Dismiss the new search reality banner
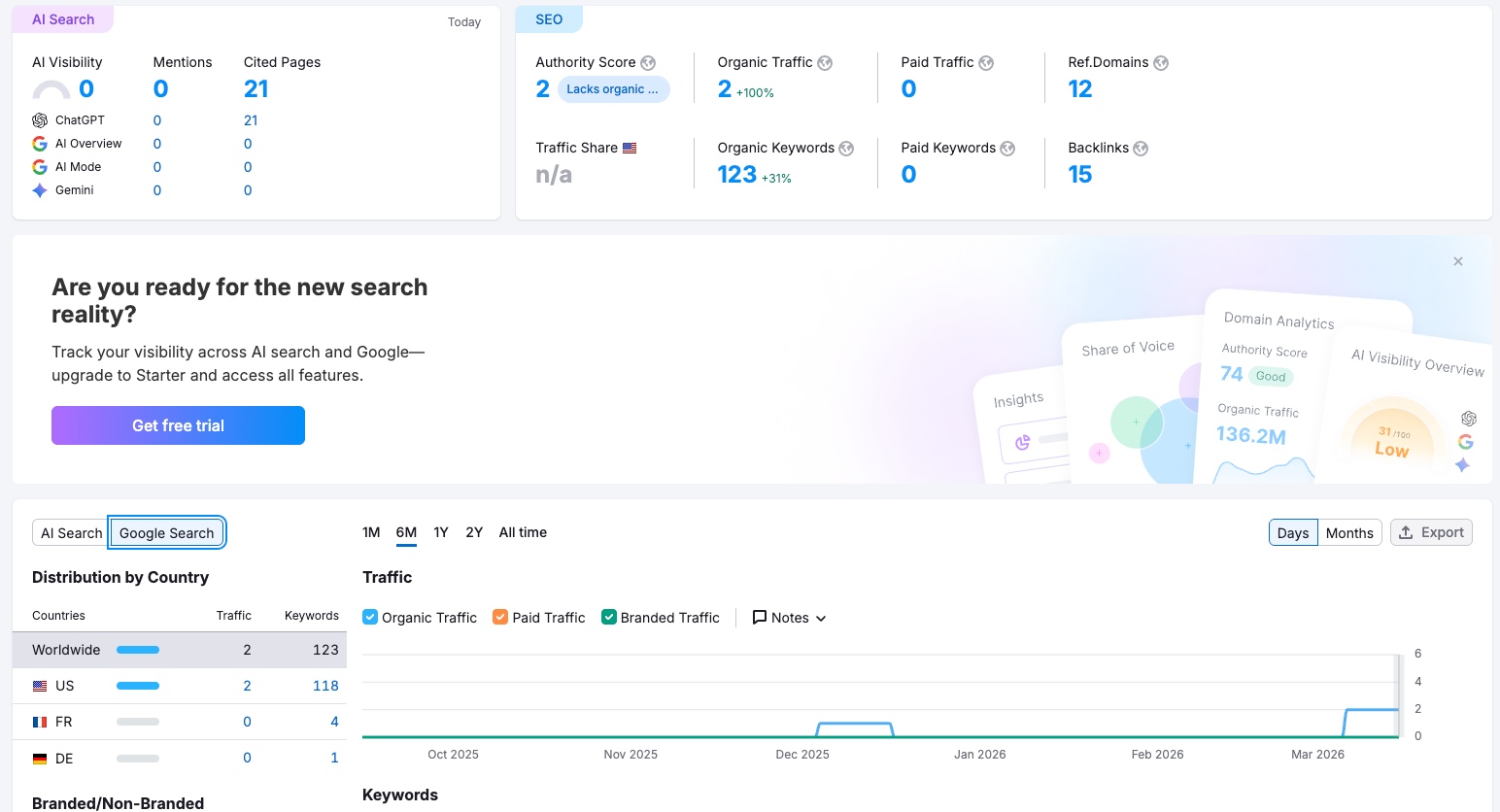Viewport: 1500px width, 812px height. point(1458,261)
